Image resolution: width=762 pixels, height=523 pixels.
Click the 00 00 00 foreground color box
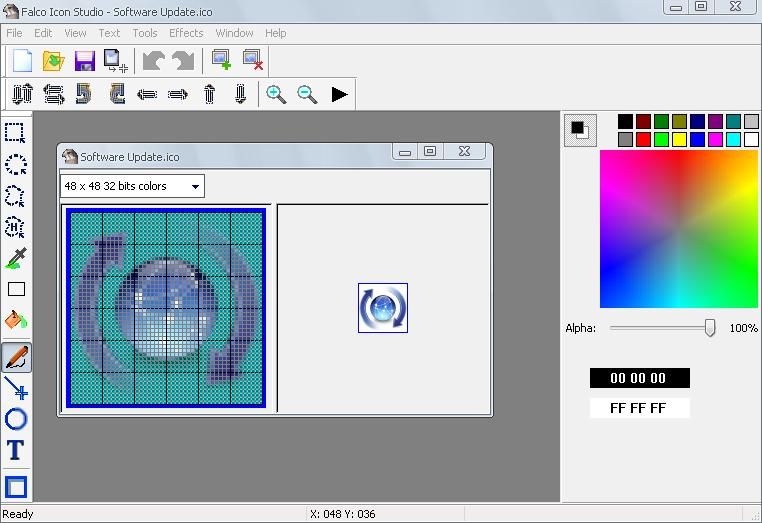(639, 378)
